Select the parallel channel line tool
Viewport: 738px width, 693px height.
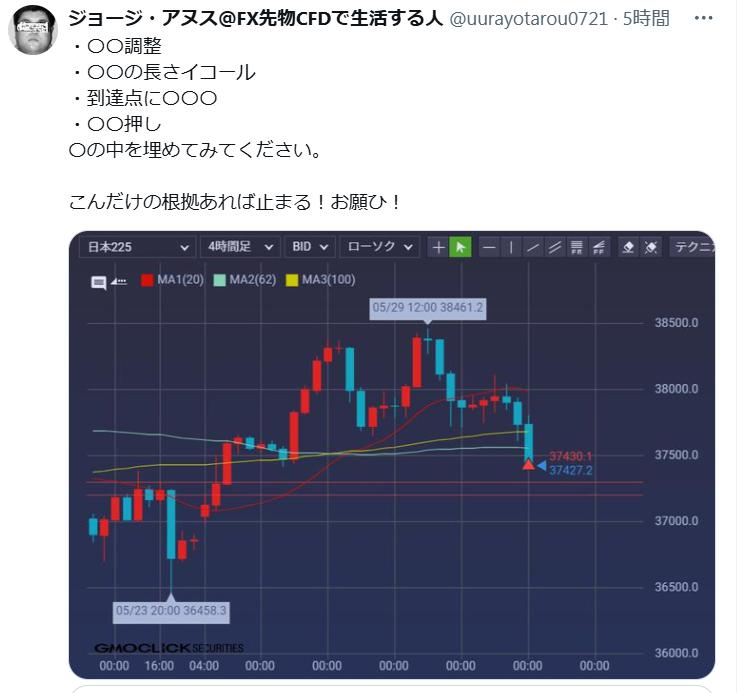(554, 247)
